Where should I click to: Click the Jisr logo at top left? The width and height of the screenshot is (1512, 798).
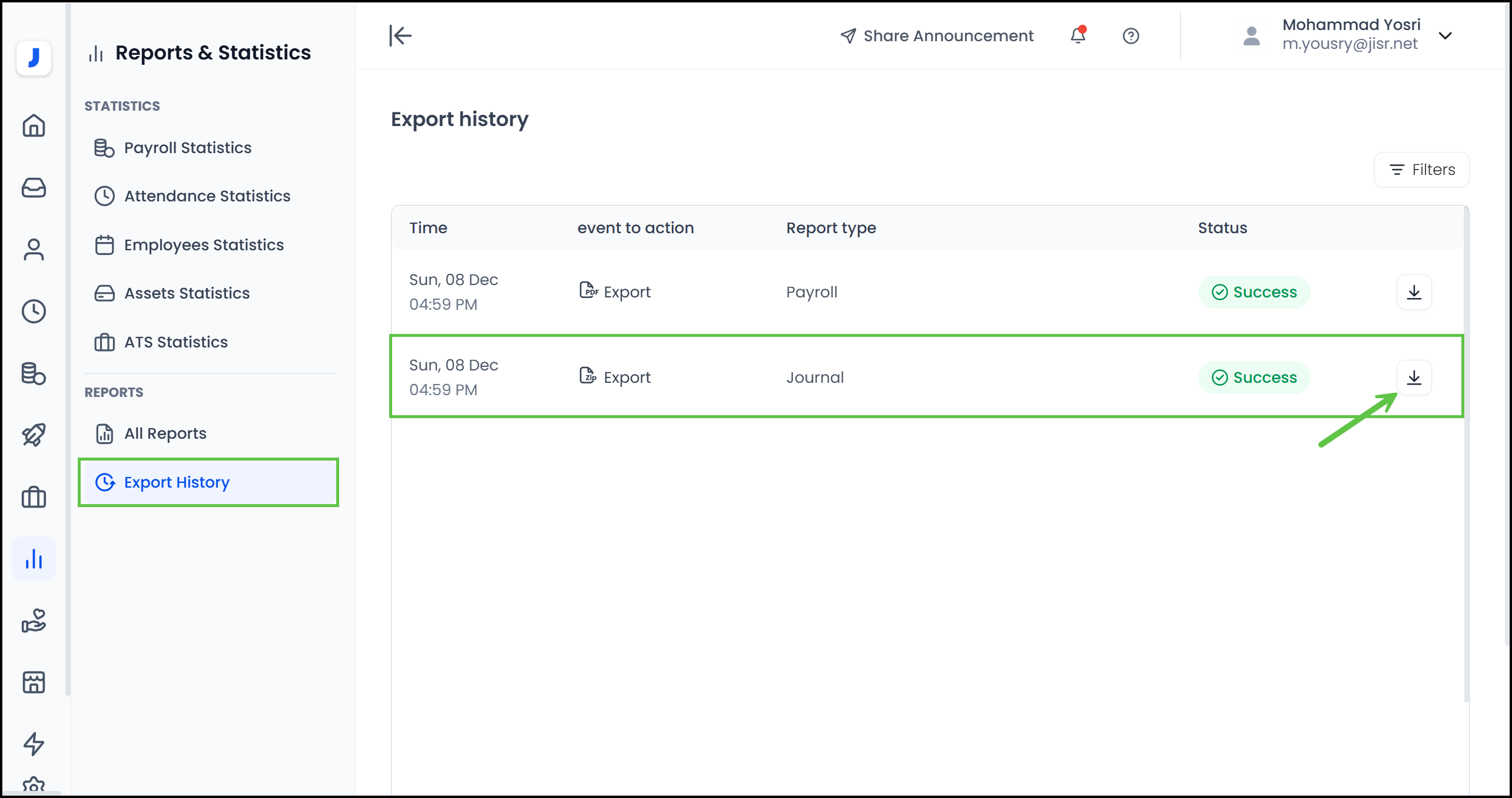pyautogui.click(x=34, y=57)
